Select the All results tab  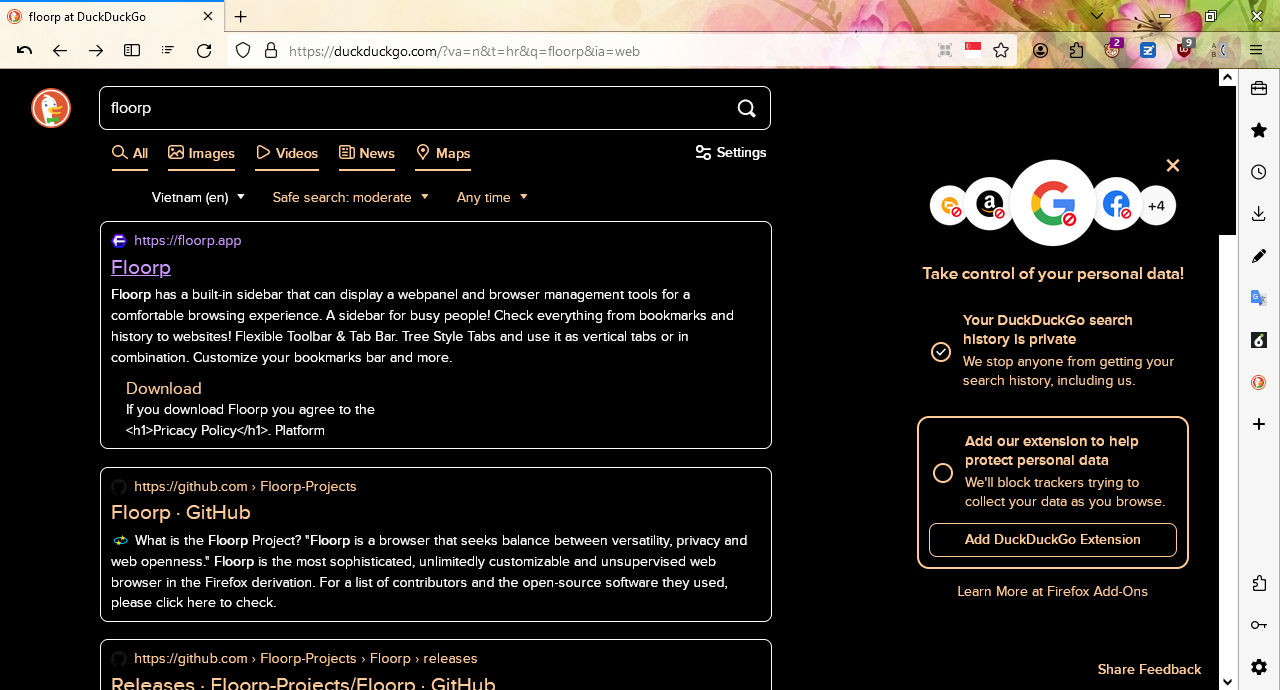pos(130,153)
